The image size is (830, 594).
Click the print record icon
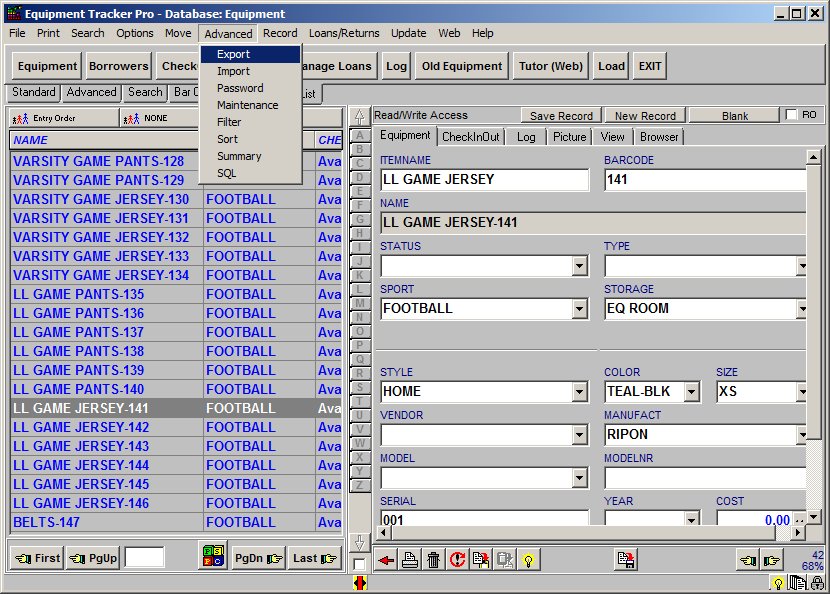click(x=409, y=560)
